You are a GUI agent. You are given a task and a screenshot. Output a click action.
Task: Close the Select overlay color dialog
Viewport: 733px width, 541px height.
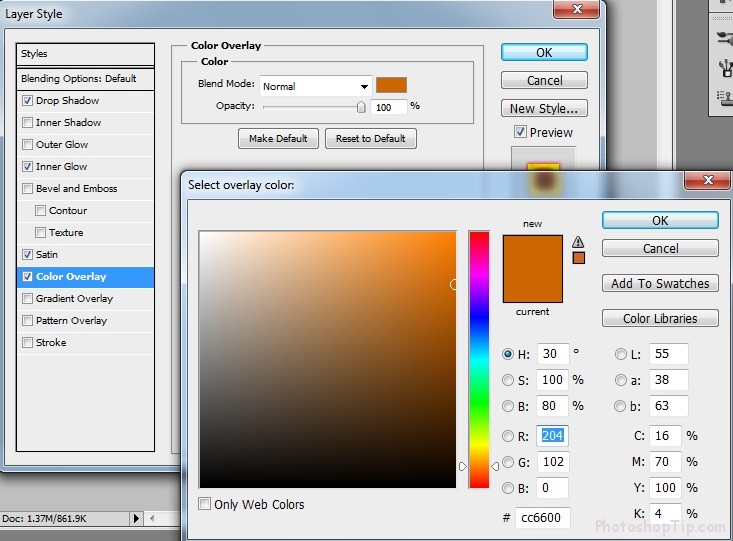click(x=708, y=180)
